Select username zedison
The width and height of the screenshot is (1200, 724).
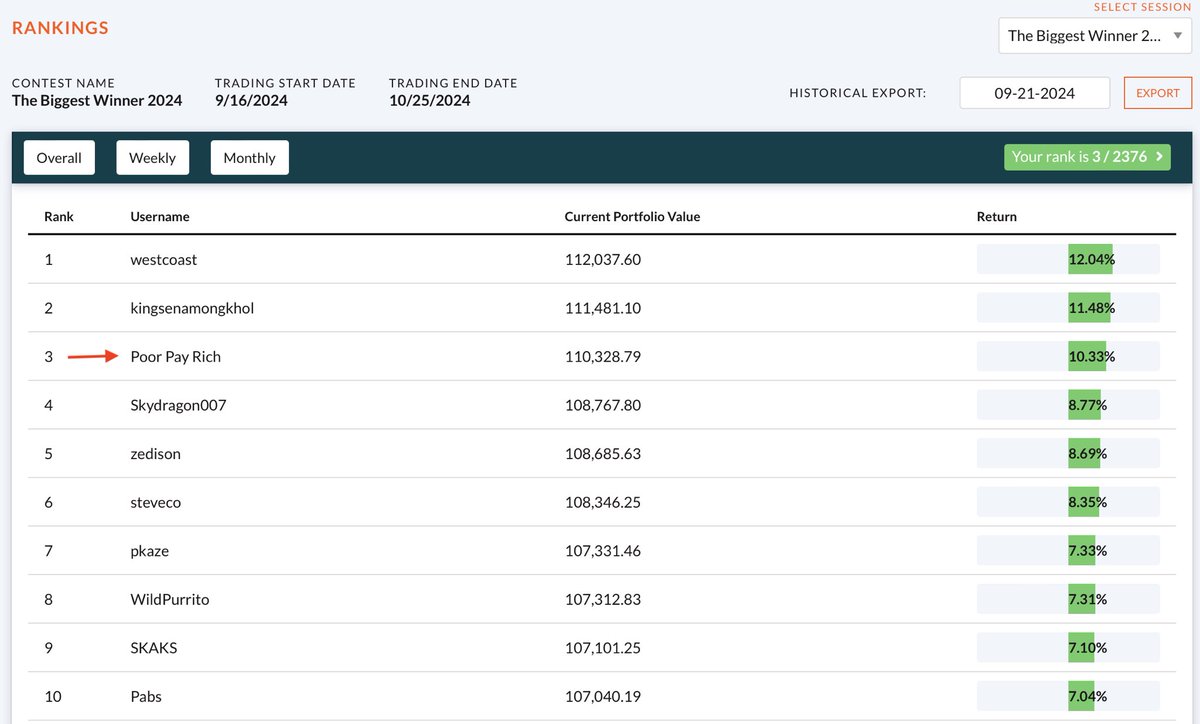pyautogui.click(x=155, y=453)
